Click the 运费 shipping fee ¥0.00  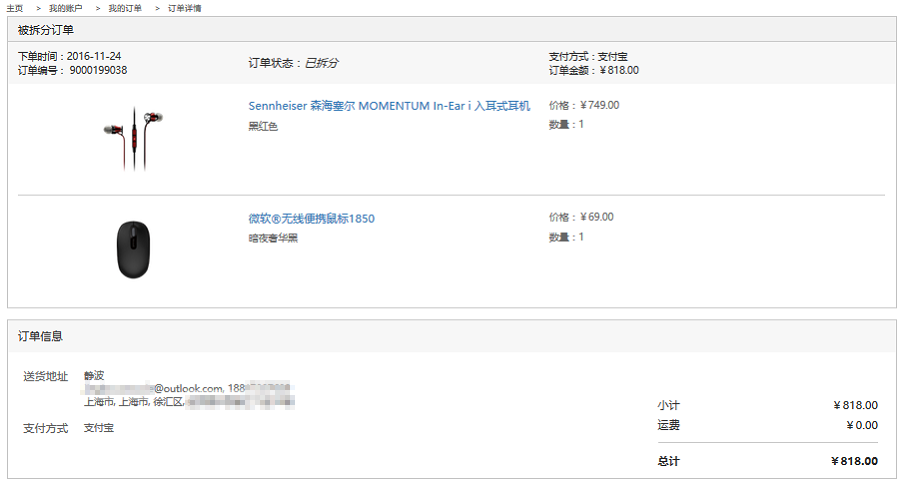pos(861,425)
